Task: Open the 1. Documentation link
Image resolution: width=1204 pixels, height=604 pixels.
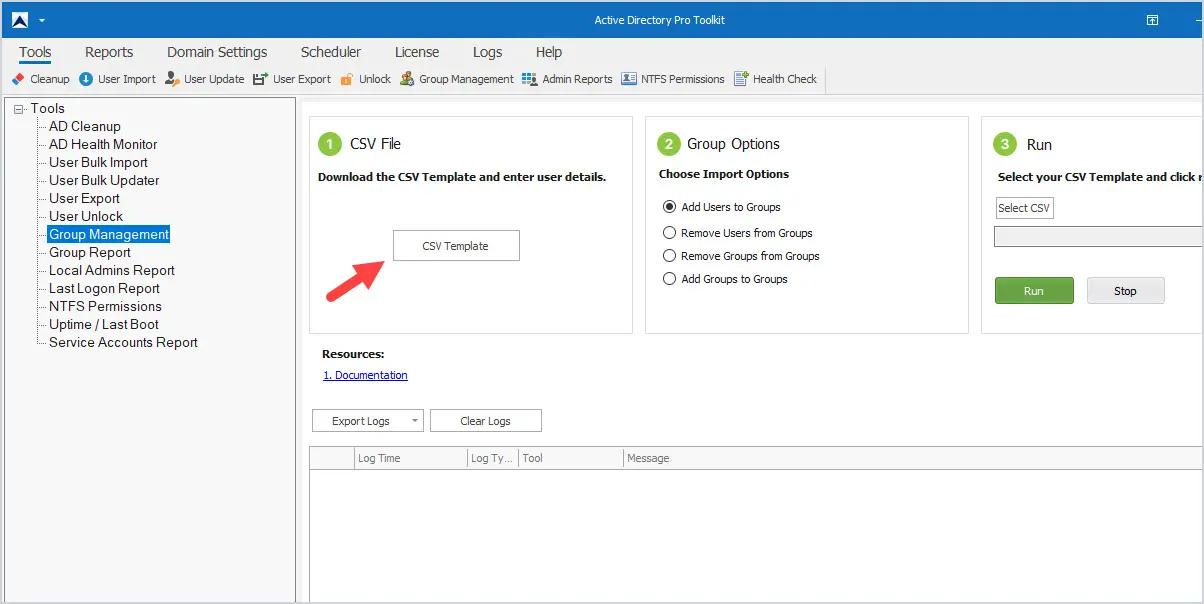Action: (x=365, y=375)
